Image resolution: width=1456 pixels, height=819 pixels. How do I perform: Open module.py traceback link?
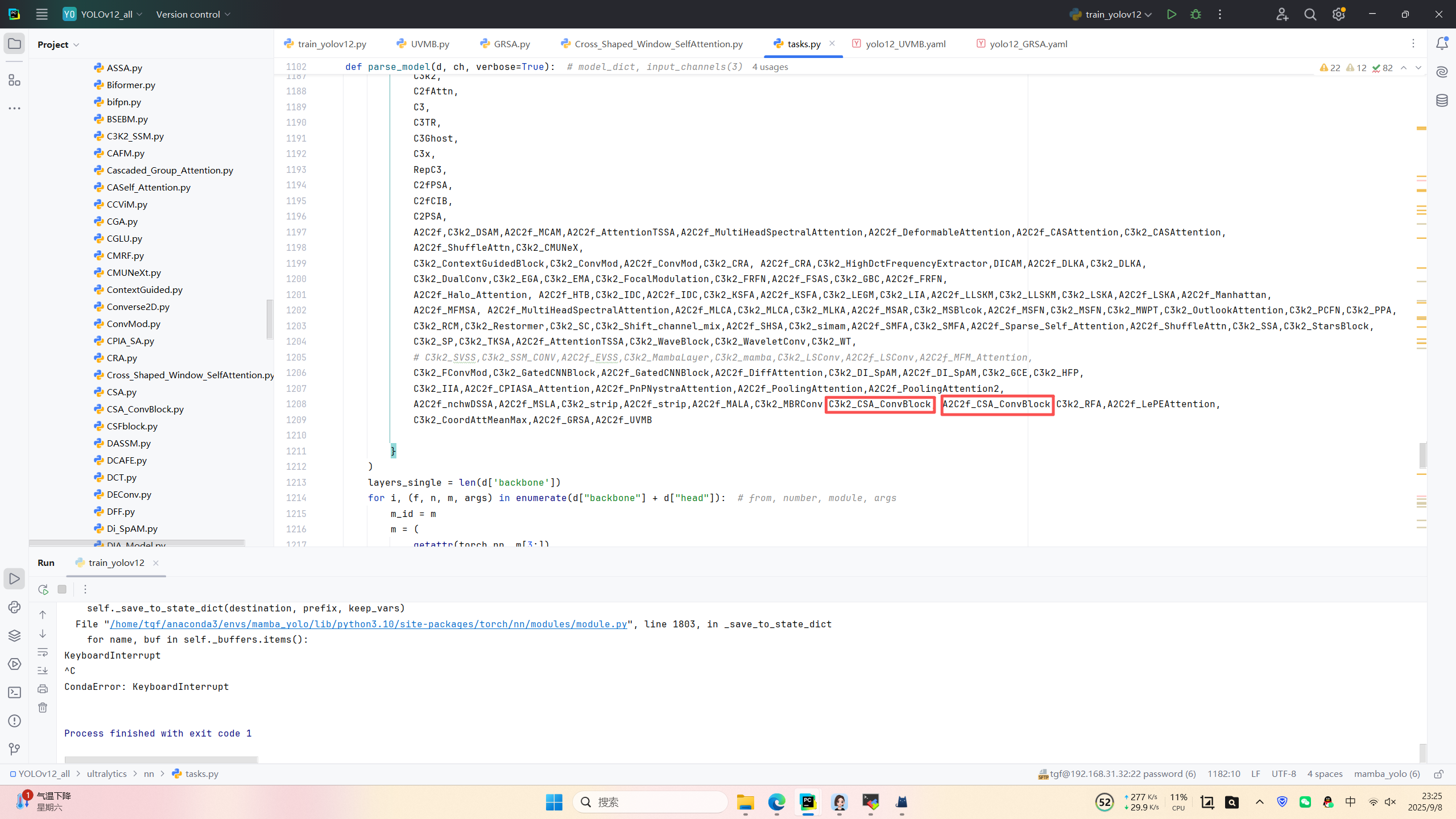369,624
